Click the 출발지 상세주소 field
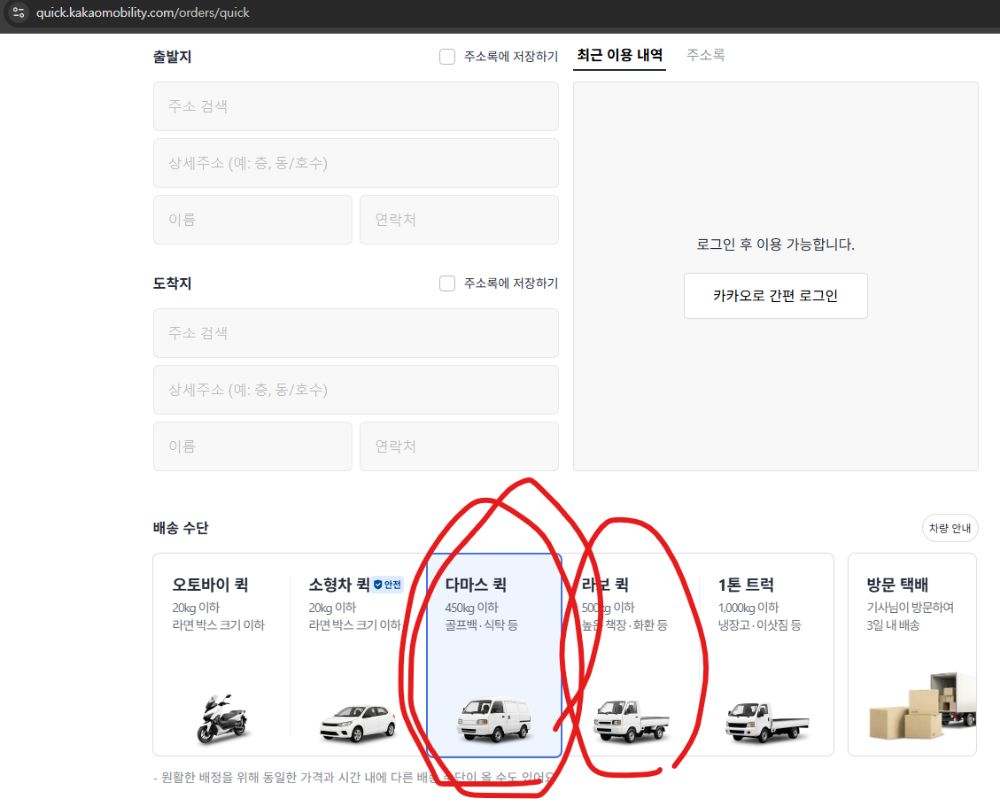 pyautogui.click(x=356, y=163)
